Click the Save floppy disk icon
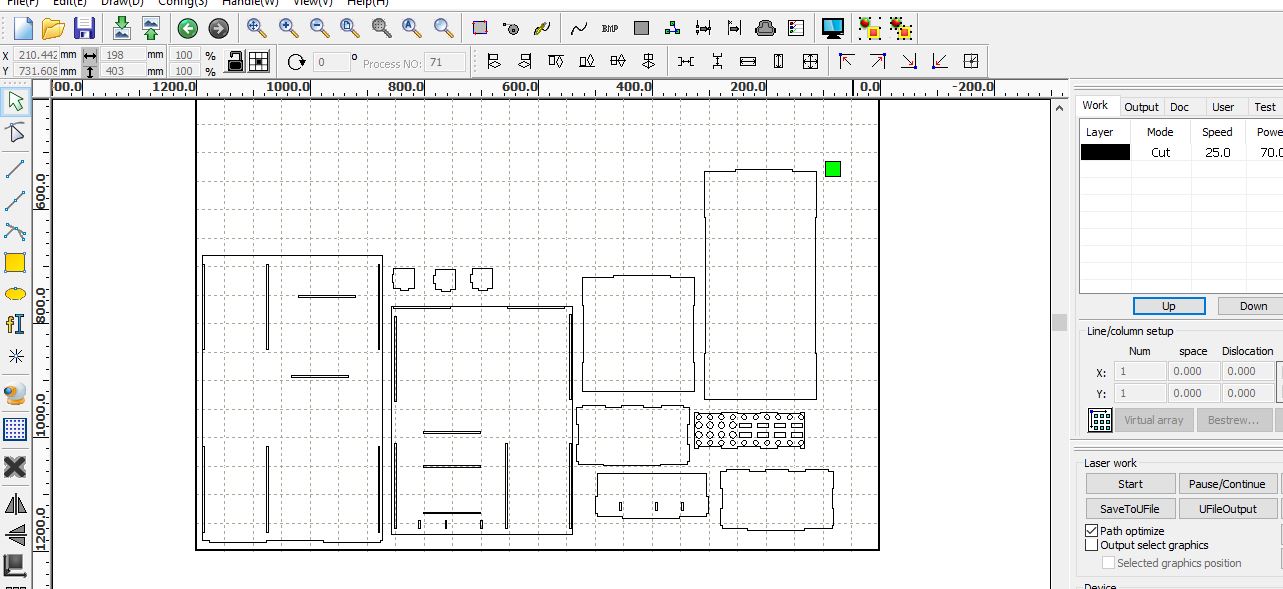This screenshot has height=589, width=1283. (84, 28)
